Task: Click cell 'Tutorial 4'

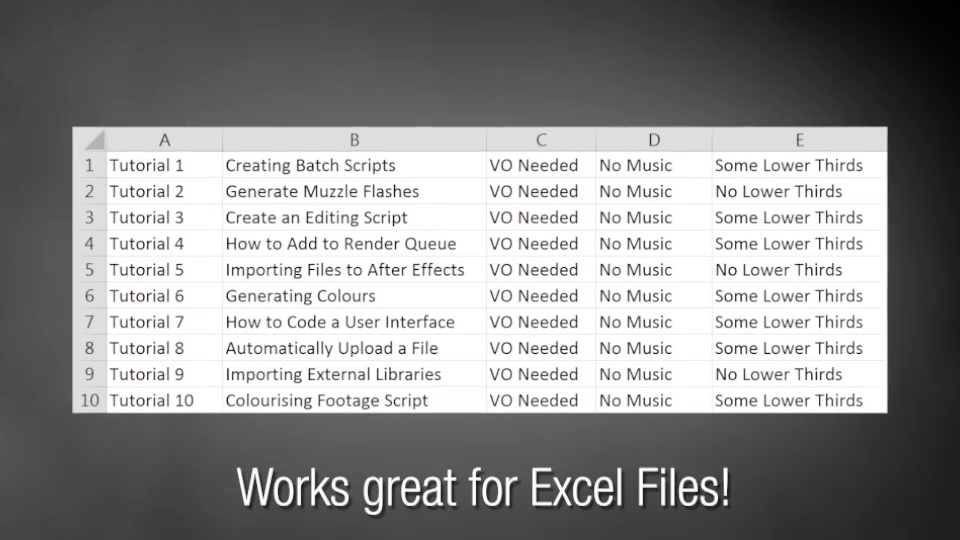Action: (165, 244)
